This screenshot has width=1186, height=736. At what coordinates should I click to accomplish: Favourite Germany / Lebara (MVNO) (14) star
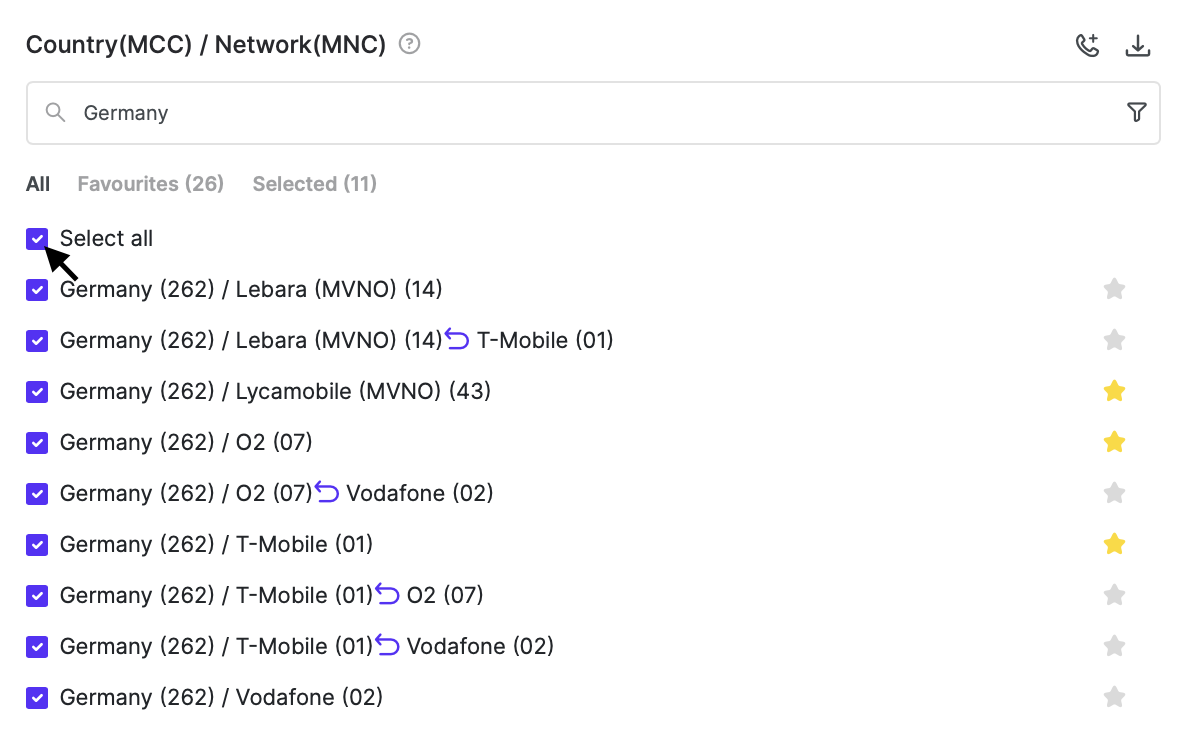(1114, 289)
